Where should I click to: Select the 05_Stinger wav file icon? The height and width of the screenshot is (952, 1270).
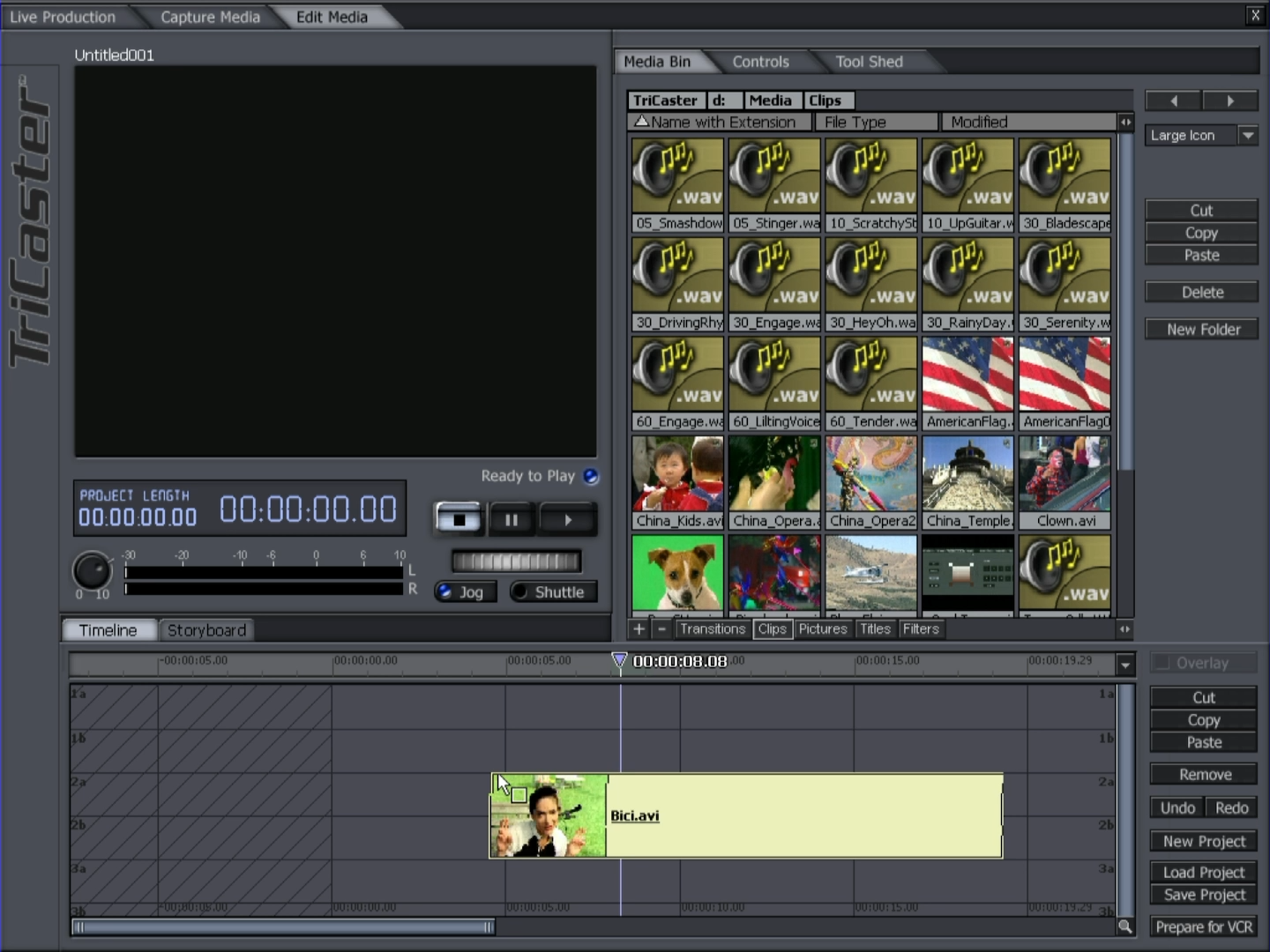point(774,184)
